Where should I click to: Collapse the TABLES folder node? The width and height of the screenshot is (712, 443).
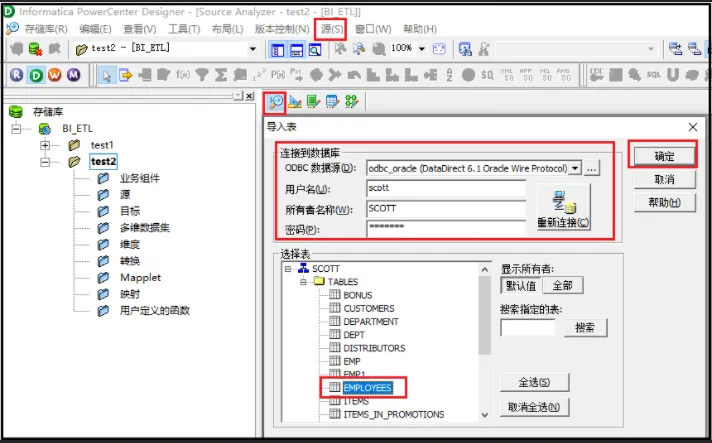[303, 282]
